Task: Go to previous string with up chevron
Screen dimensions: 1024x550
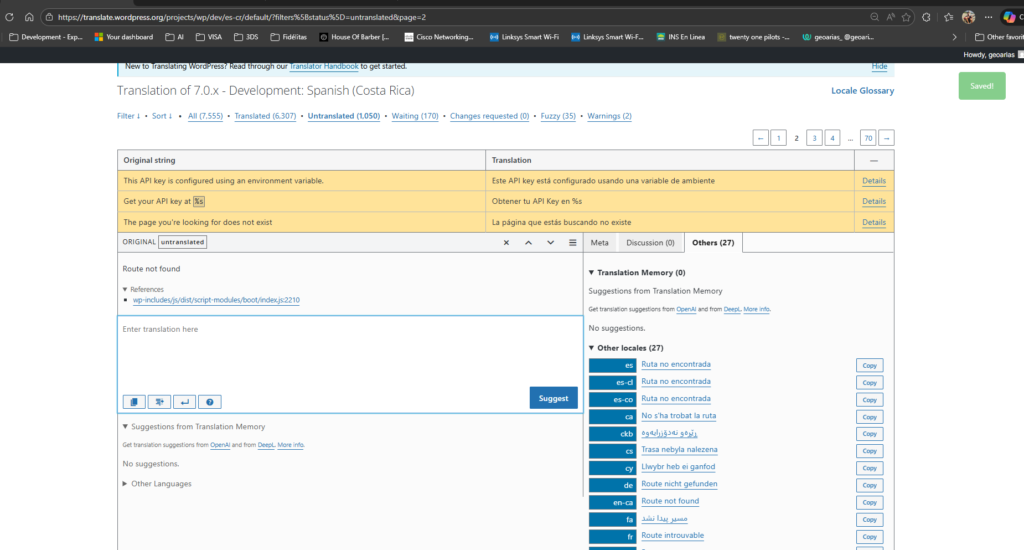Action: tap(528, 243)
